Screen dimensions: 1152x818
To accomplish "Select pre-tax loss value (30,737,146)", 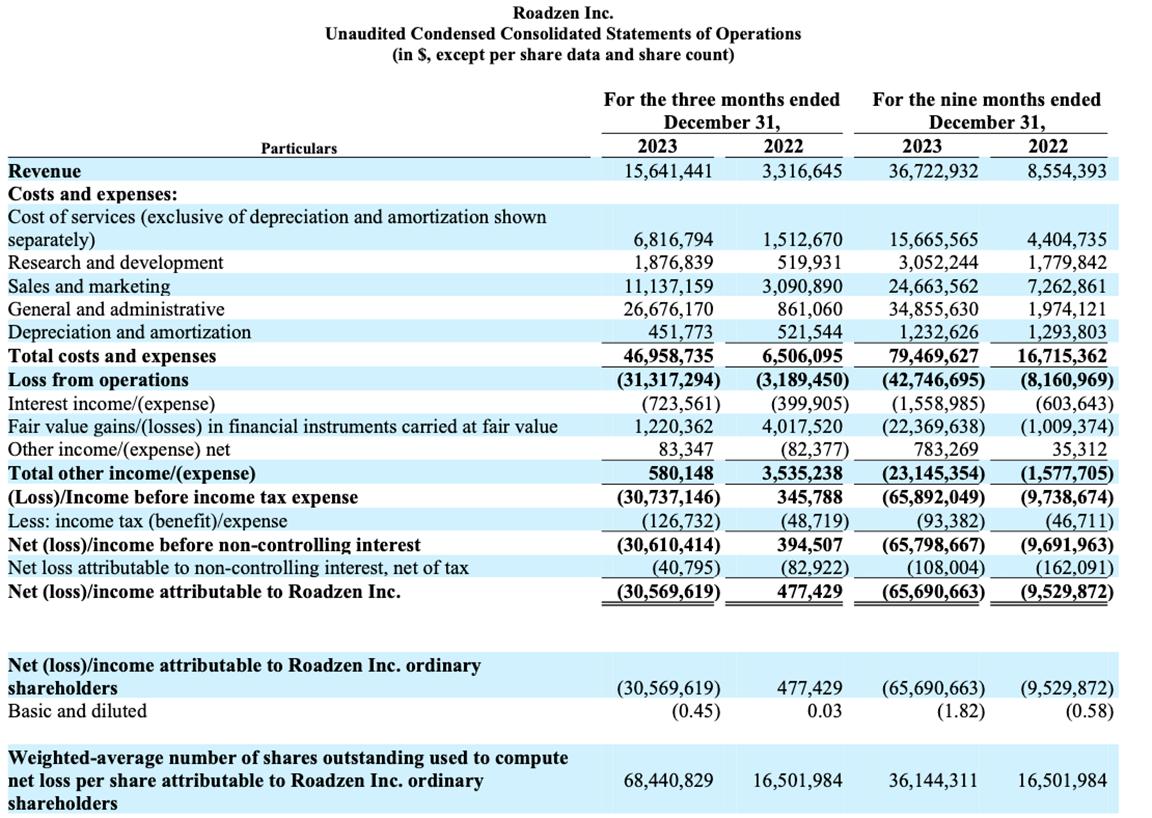I will 669,497.
